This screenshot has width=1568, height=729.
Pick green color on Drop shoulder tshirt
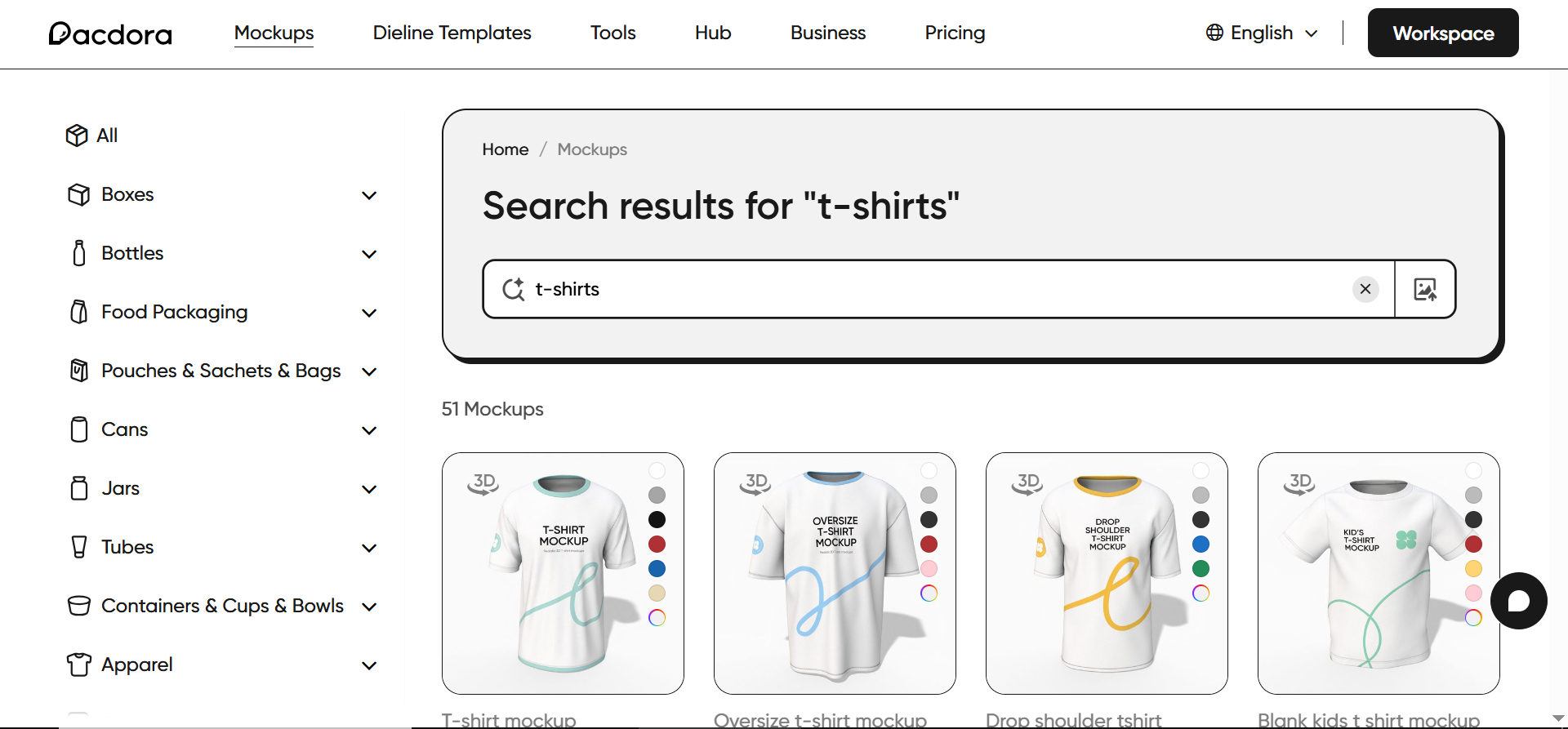tap(1200, 569)
